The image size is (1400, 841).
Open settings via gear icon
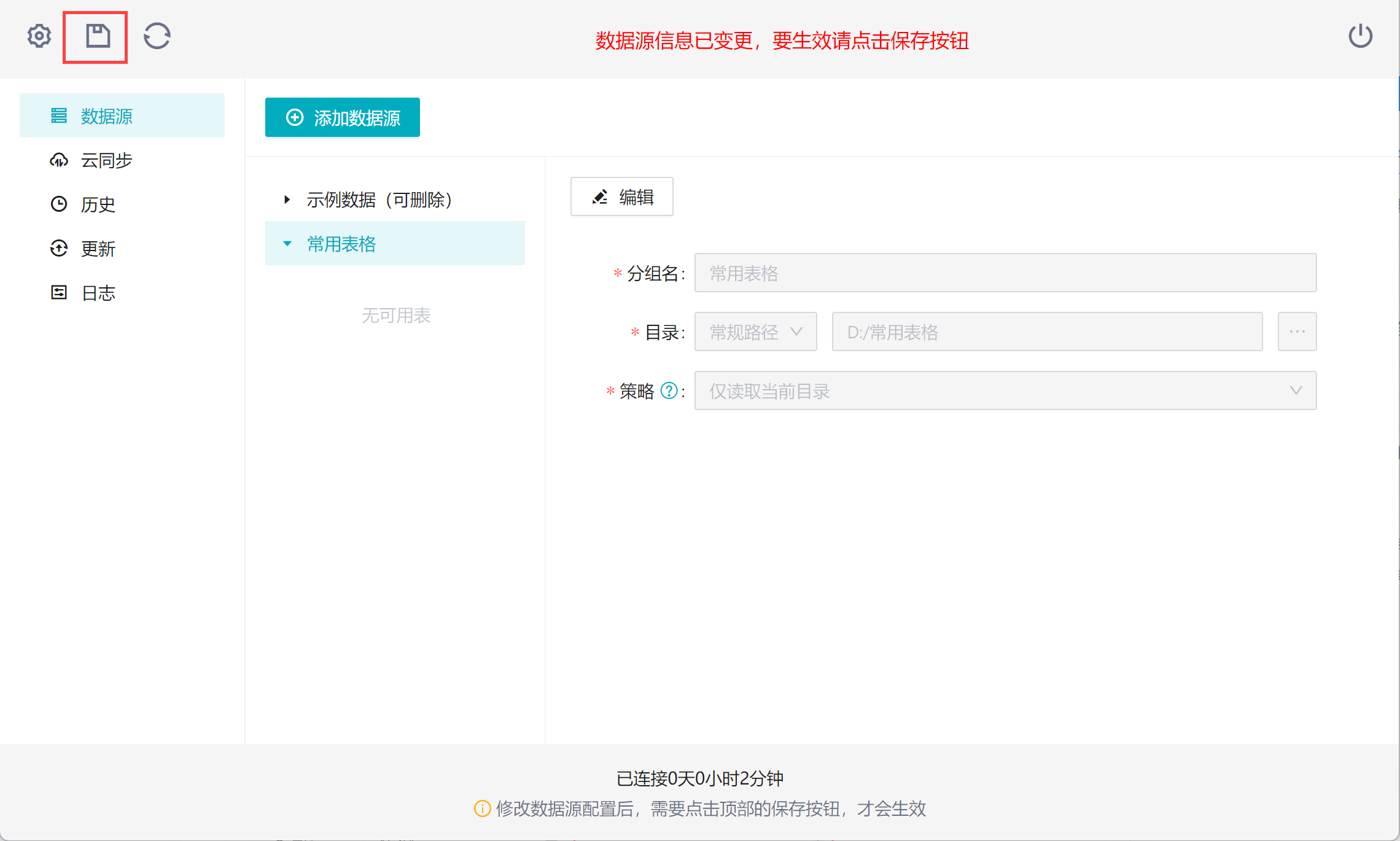[x=39, y=36]
